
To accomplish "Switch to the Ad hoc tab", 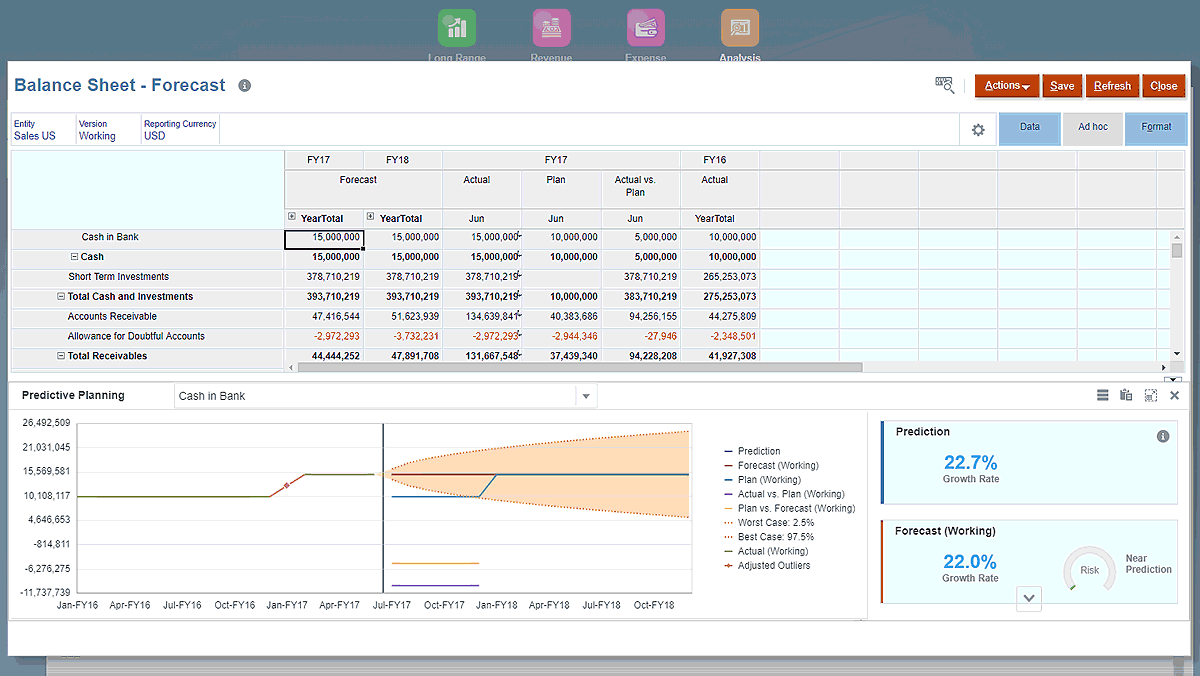I will coord(1092,128).
